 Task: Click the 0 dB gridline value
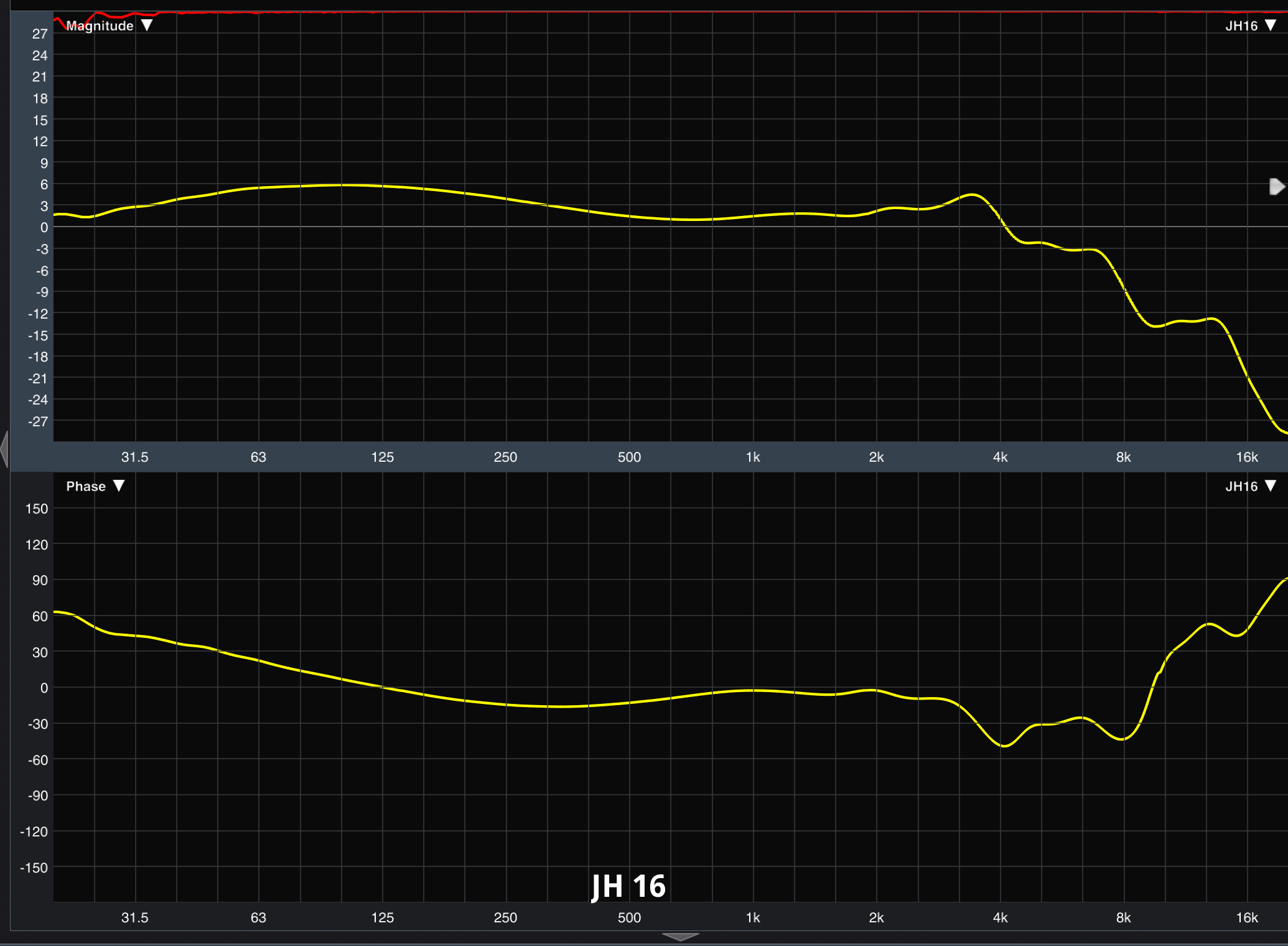[44, 227]
